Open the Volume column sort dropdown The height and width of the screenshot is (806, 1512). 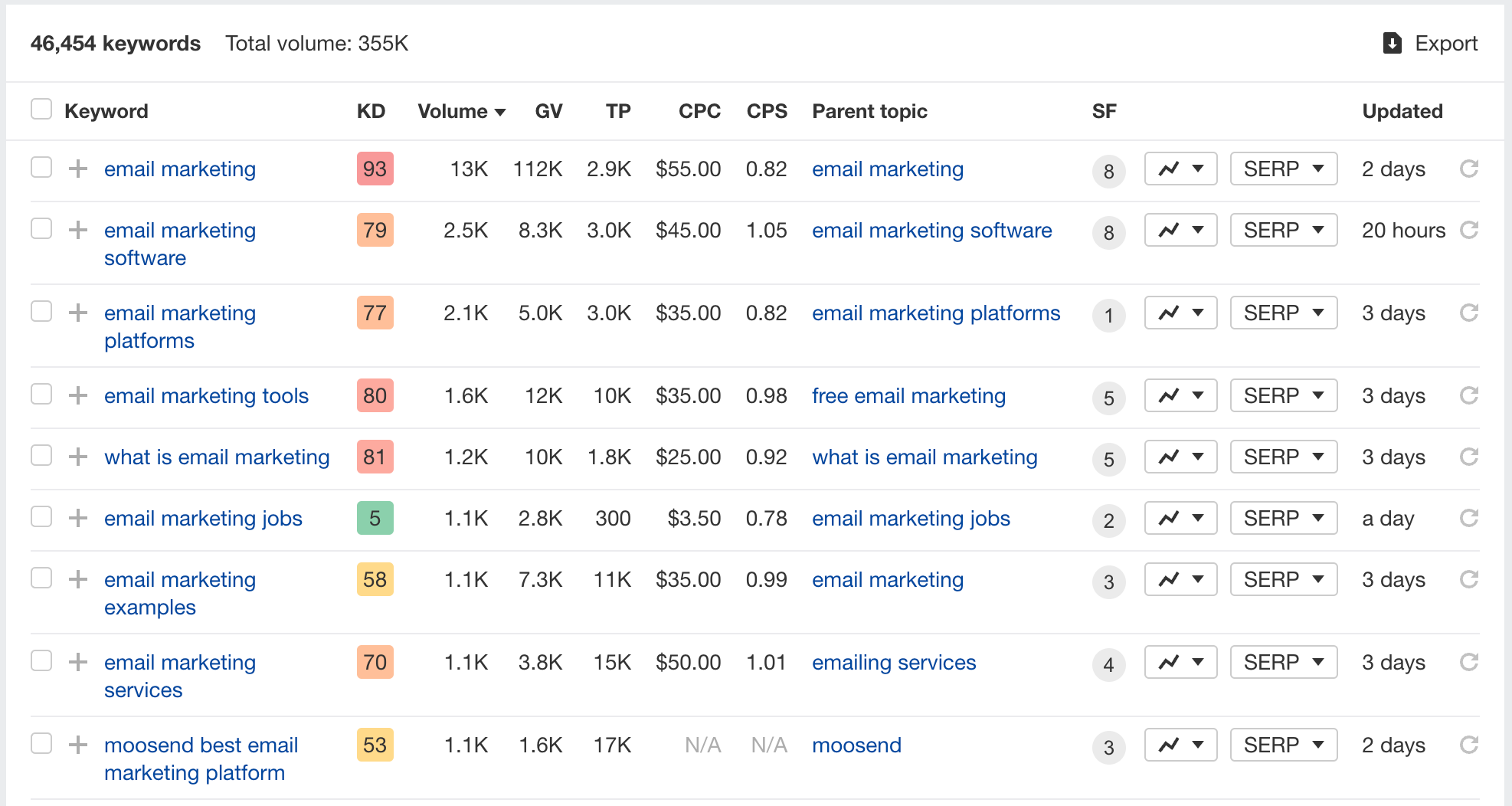click(x=500, y=111)
